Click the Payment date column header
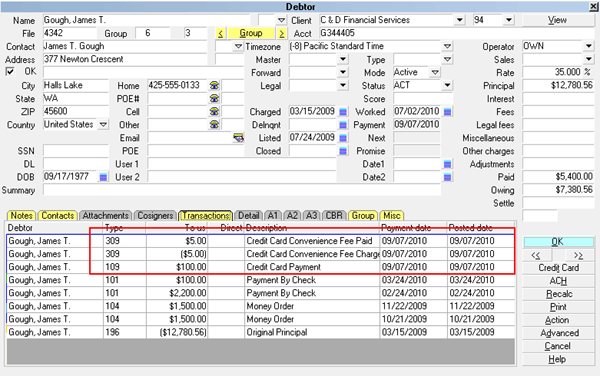This screenshot has height=376, width=600. 413,228
